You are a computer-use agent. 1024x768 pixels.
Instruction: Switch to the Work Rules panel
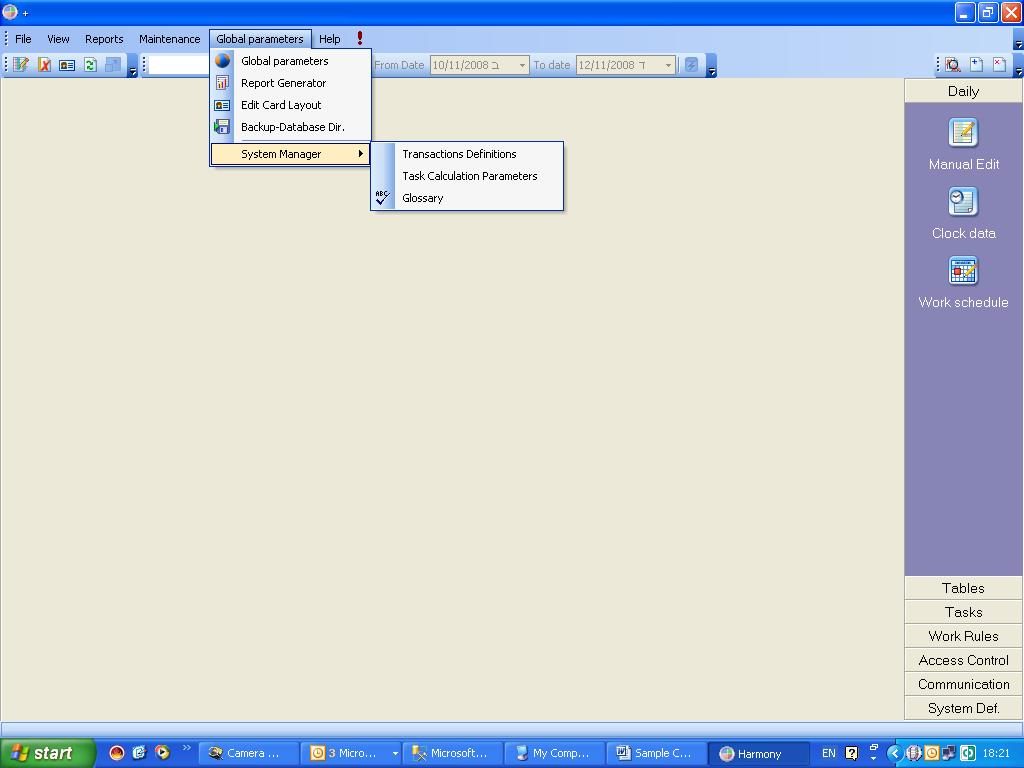click(x=963, y=636)
